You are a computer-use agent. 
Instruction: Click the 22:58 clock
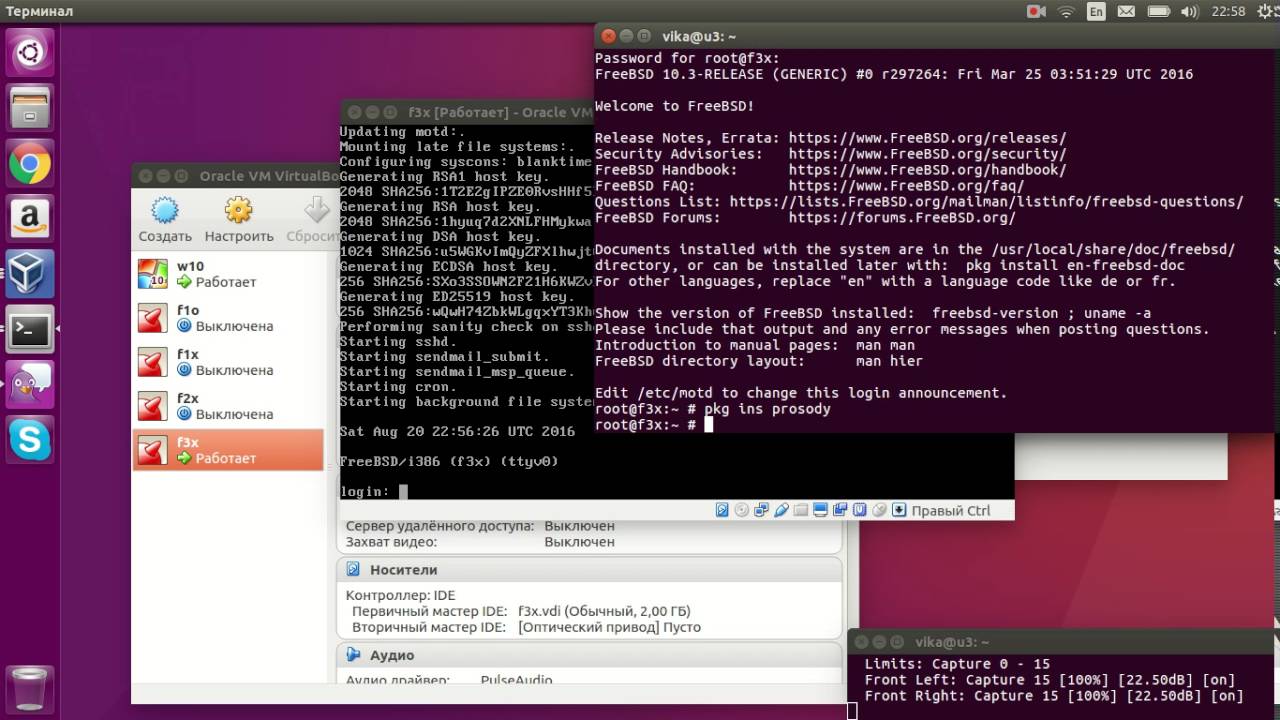(1228, 11)
